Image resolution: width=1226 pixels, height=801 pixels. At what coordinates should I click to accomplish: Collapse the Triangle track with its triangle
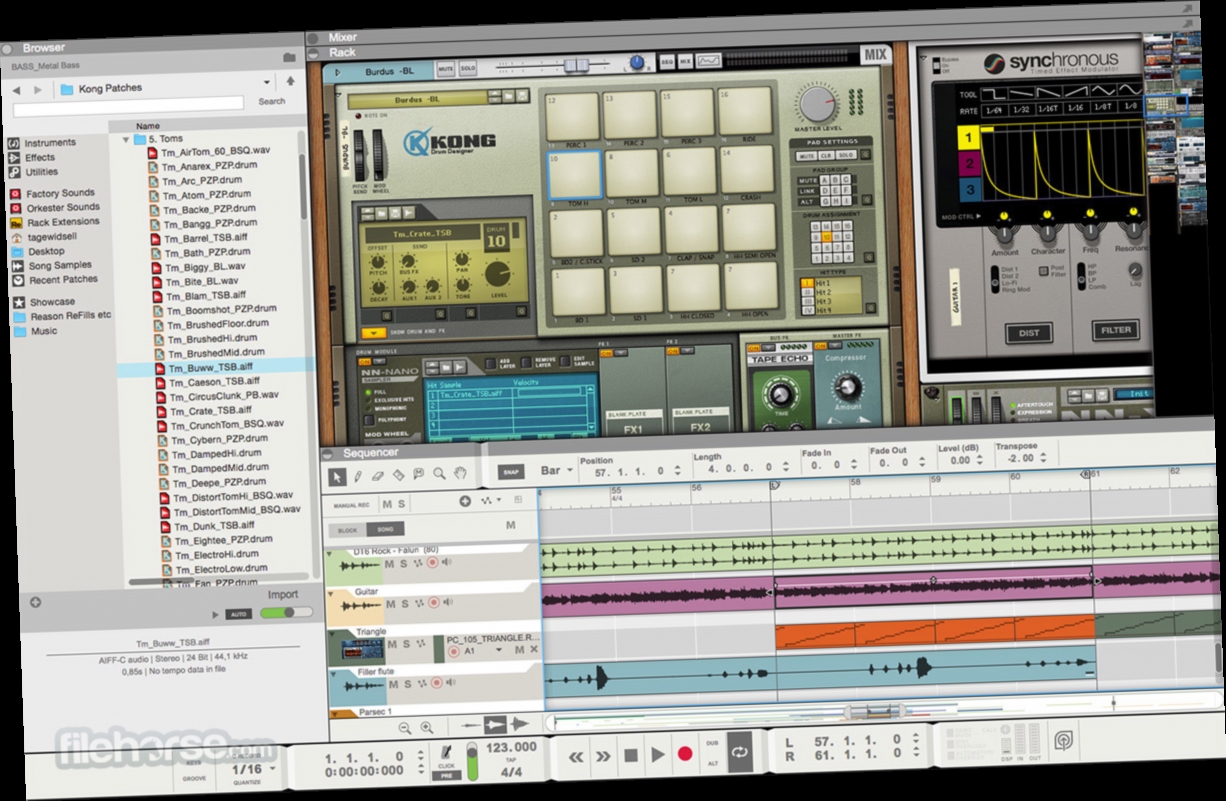pyautogui.click(x=333, y=633)
